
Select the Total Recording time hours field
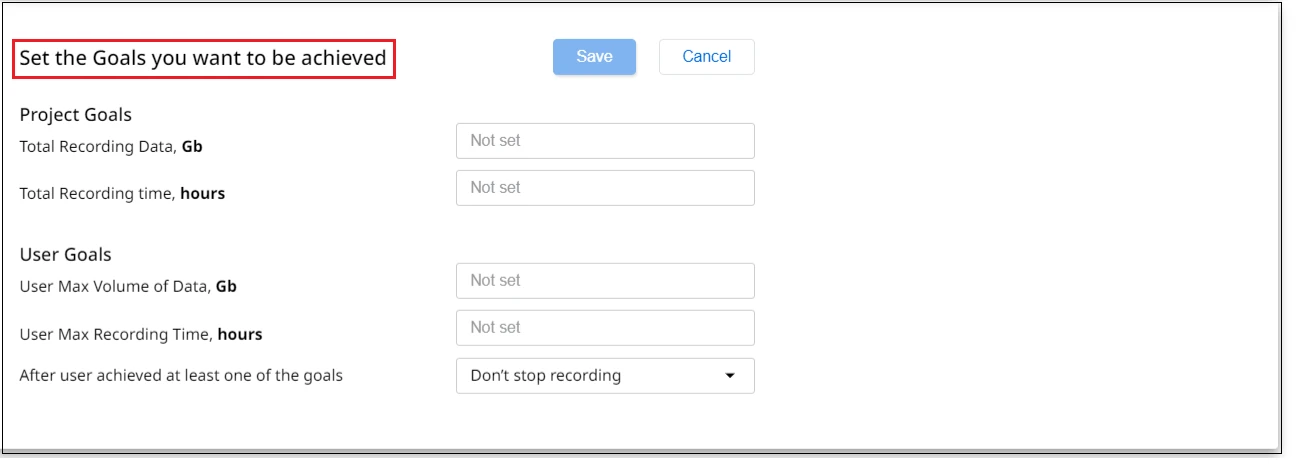click(605, 188)
